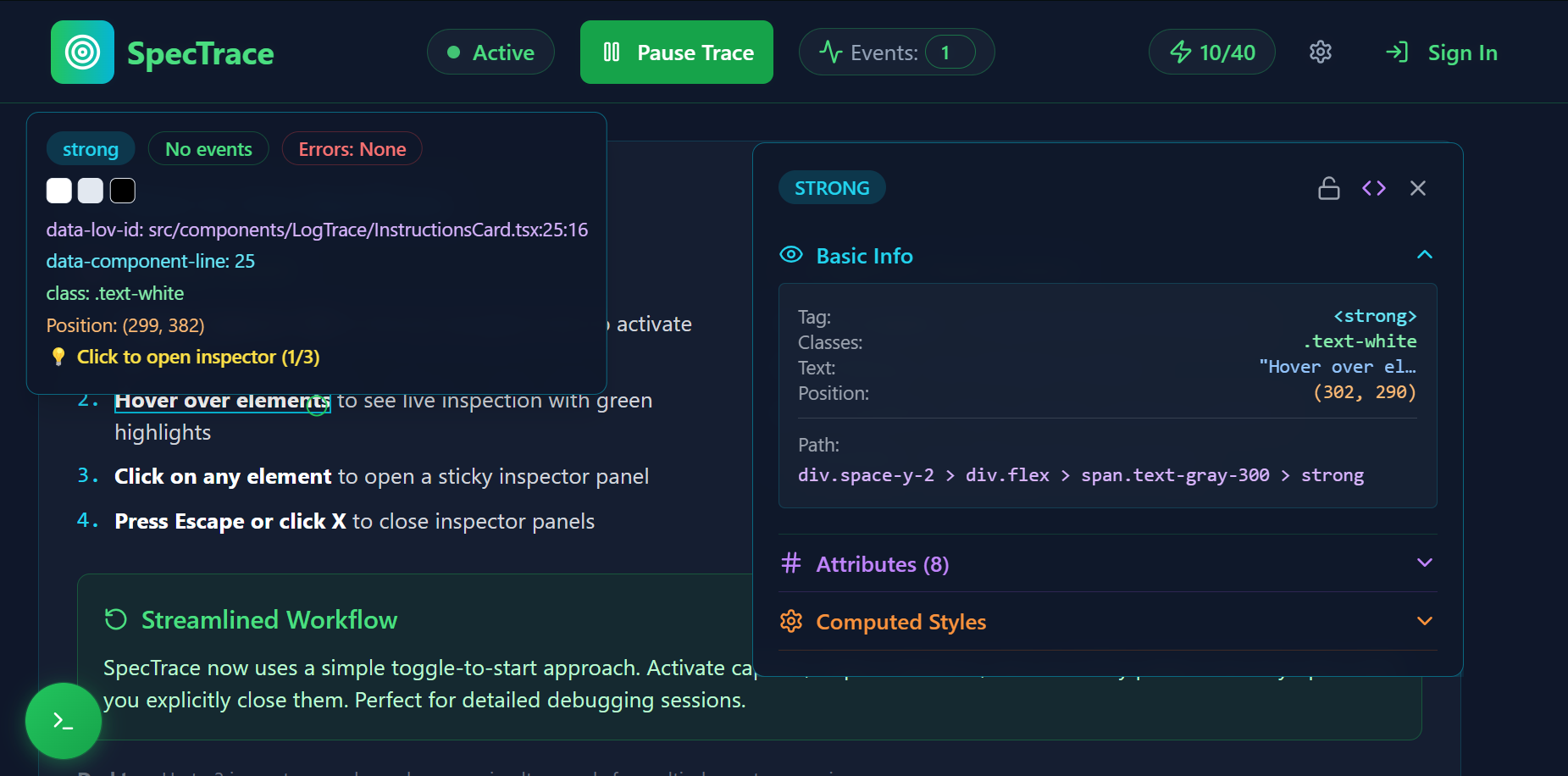Click the "Hover over el…" text value
The height and width of the screenshot is (776, 1568).
coord(1338,367)
